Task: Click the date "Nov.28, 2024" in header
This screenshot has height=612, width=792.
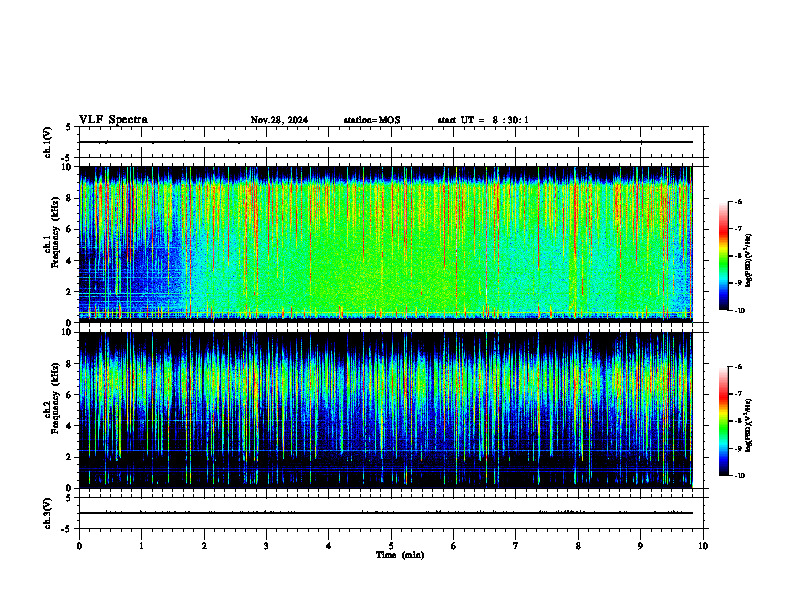Action: point(279,120)
